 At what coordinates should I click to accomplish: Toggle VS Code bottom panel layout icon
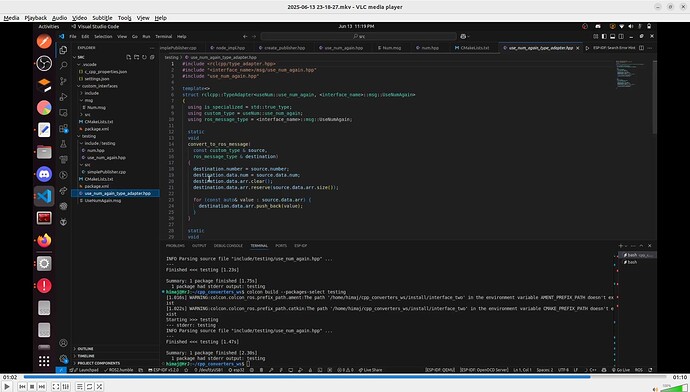coord(613,37)
